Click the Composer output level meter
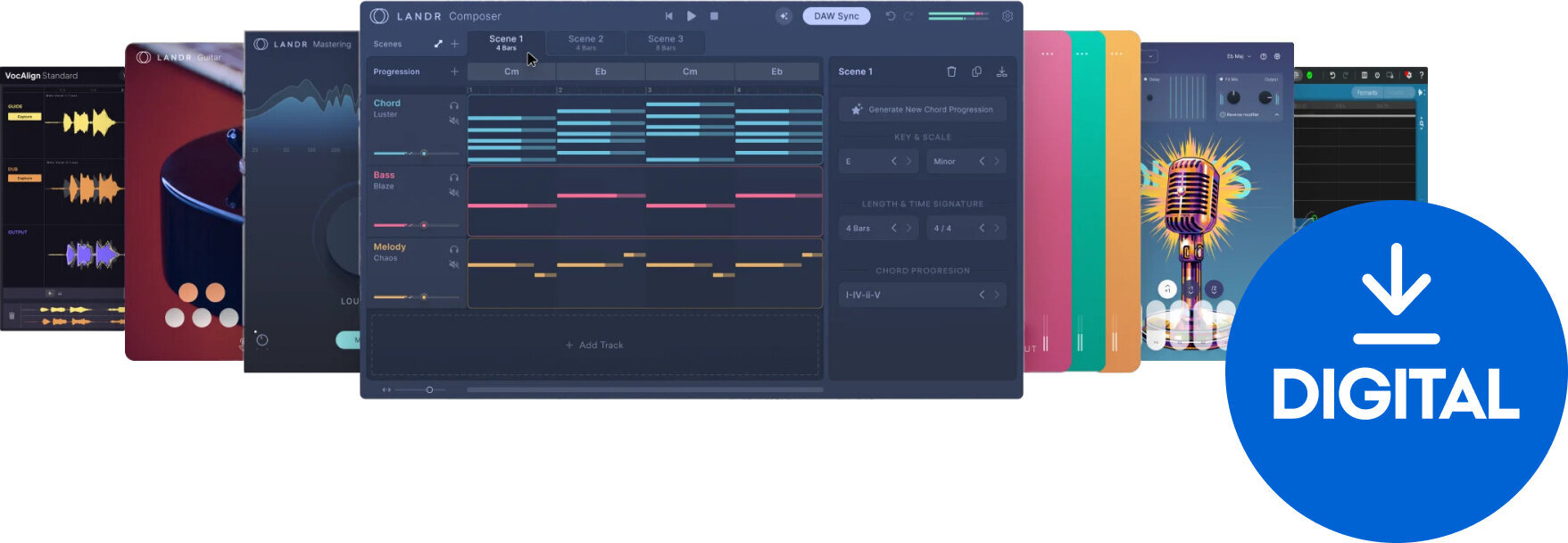The image size is (1568, 543). [958, 16]
